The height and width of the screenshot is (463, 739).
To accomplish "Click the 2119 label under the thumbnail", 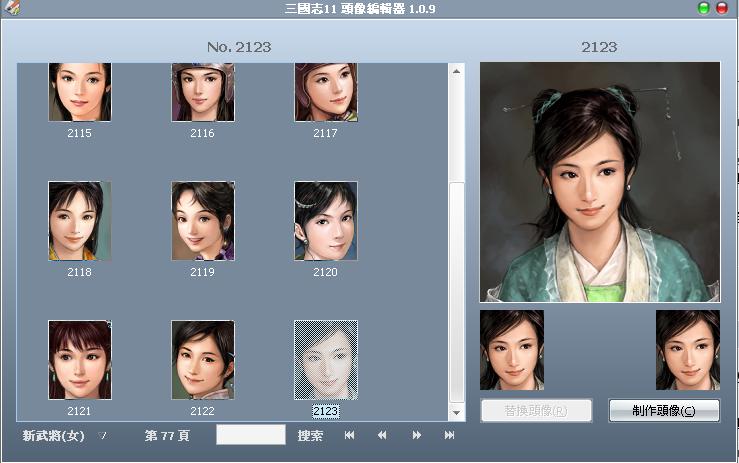I will pyautogui.click(x=203, y=272).
